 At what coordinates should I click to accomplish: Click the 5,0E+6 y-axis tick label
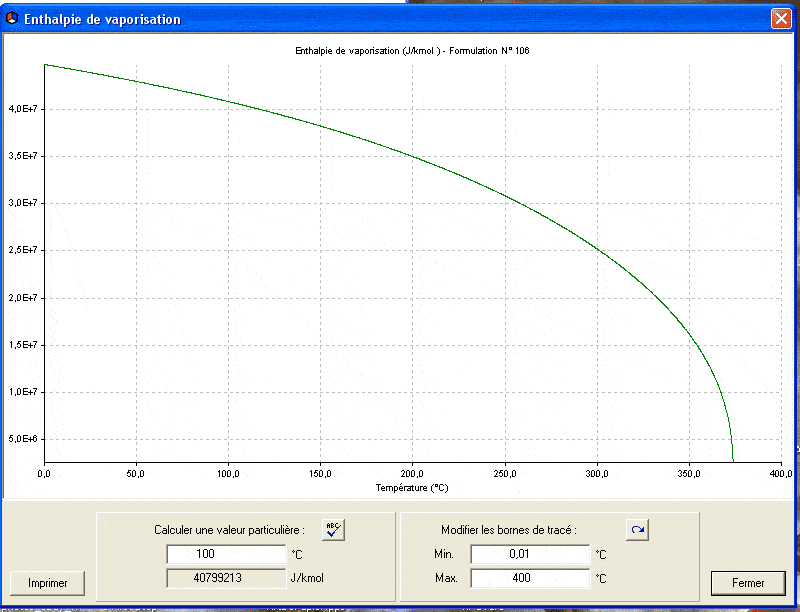(23, 439)
